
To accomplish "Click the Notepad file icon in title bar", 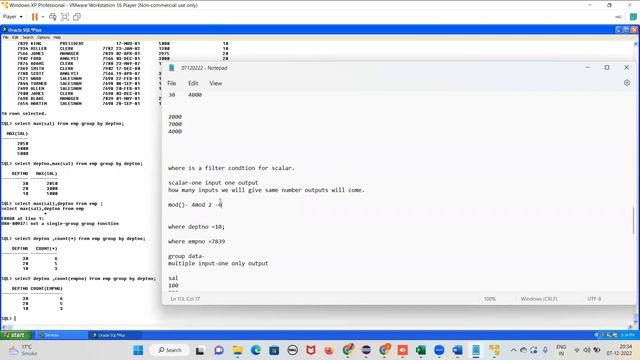I will (x=172, y=68).
